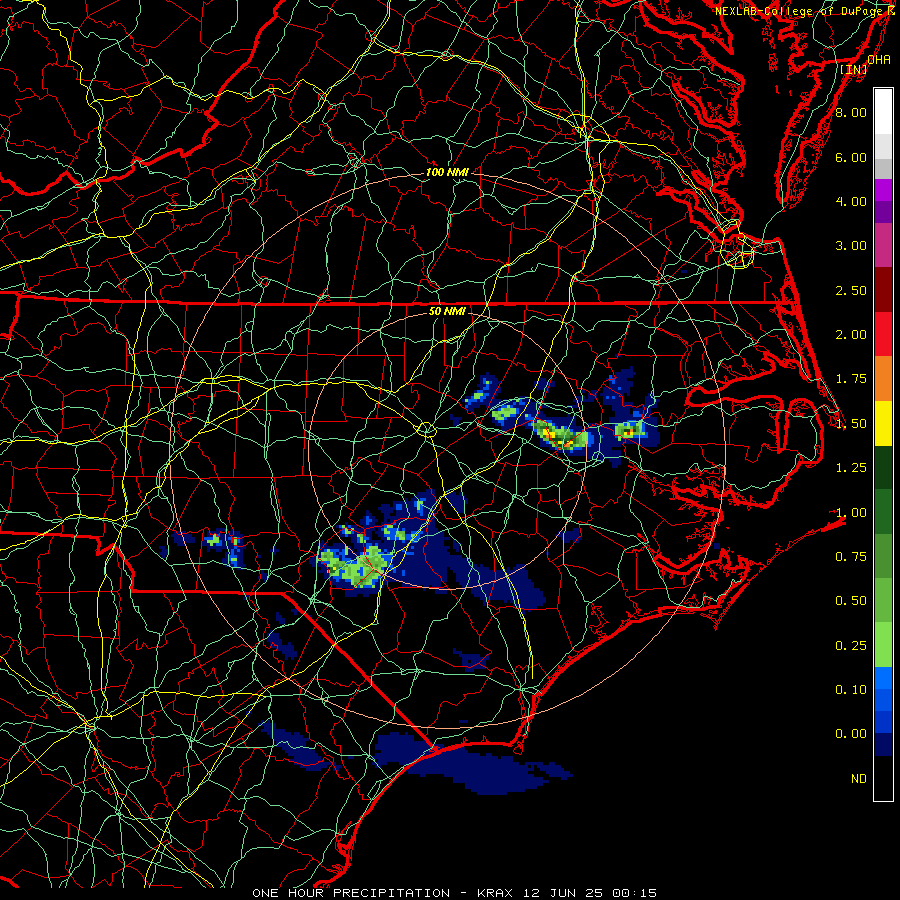Image resolution: width=900 pixels, height=900 pixels.
Task: Click the dark red segment of the color bar
Action: tap(883, 290)
